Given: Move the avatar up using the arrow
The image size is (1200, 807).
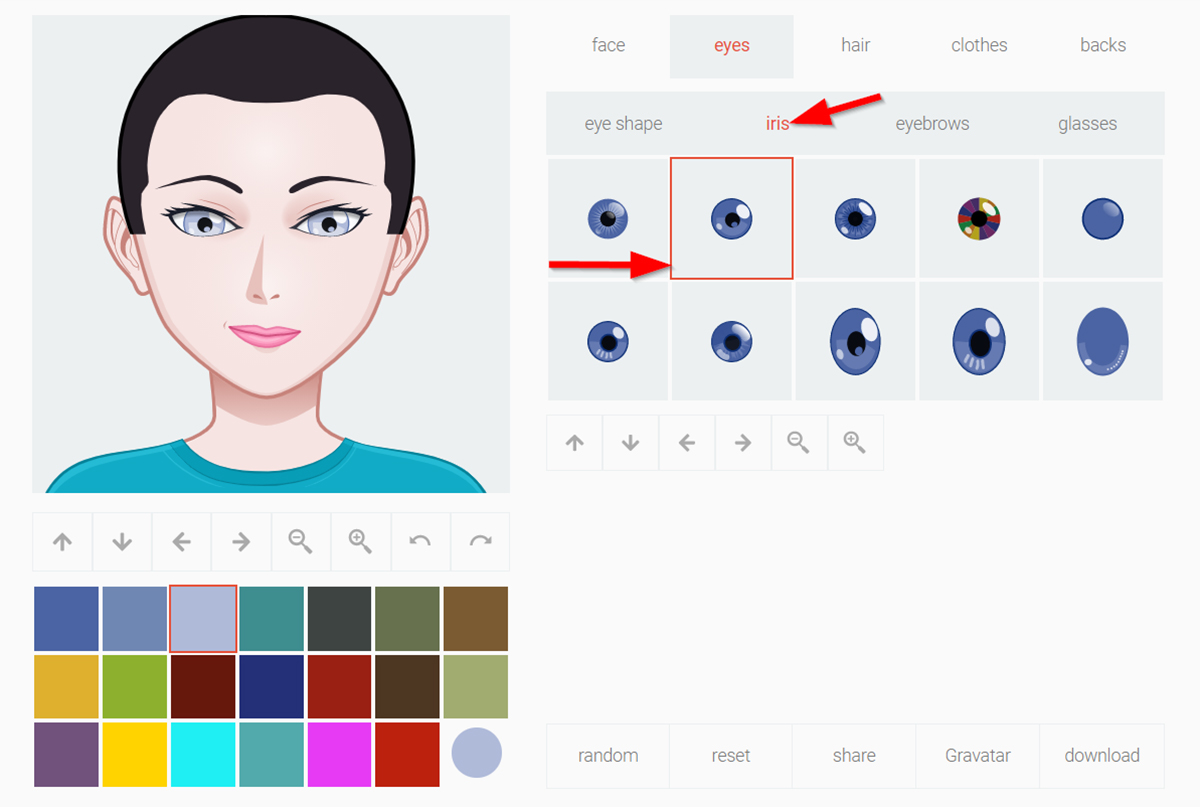Looking at the screenshot, I should click(62, 541).
